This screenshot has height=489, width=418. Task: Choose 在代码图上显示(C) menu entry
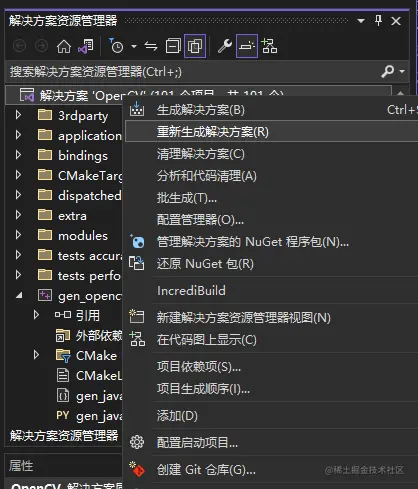tap(271, 340)
